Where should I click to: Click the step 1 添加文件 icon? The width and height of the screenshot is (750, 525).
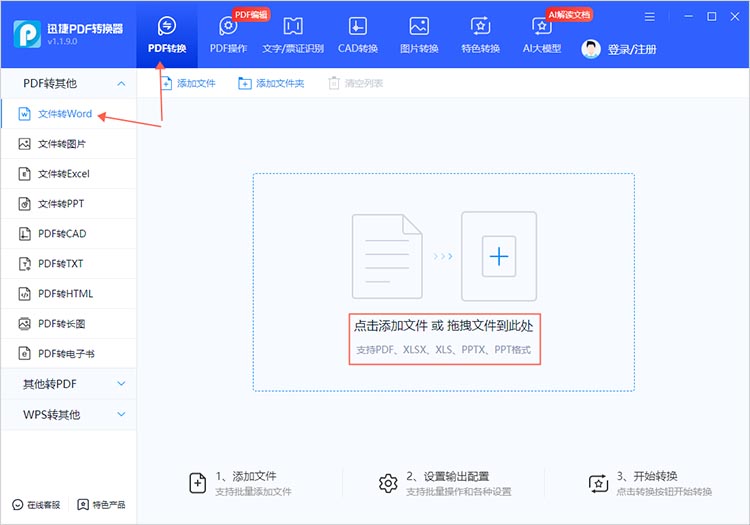click(198, 483)
